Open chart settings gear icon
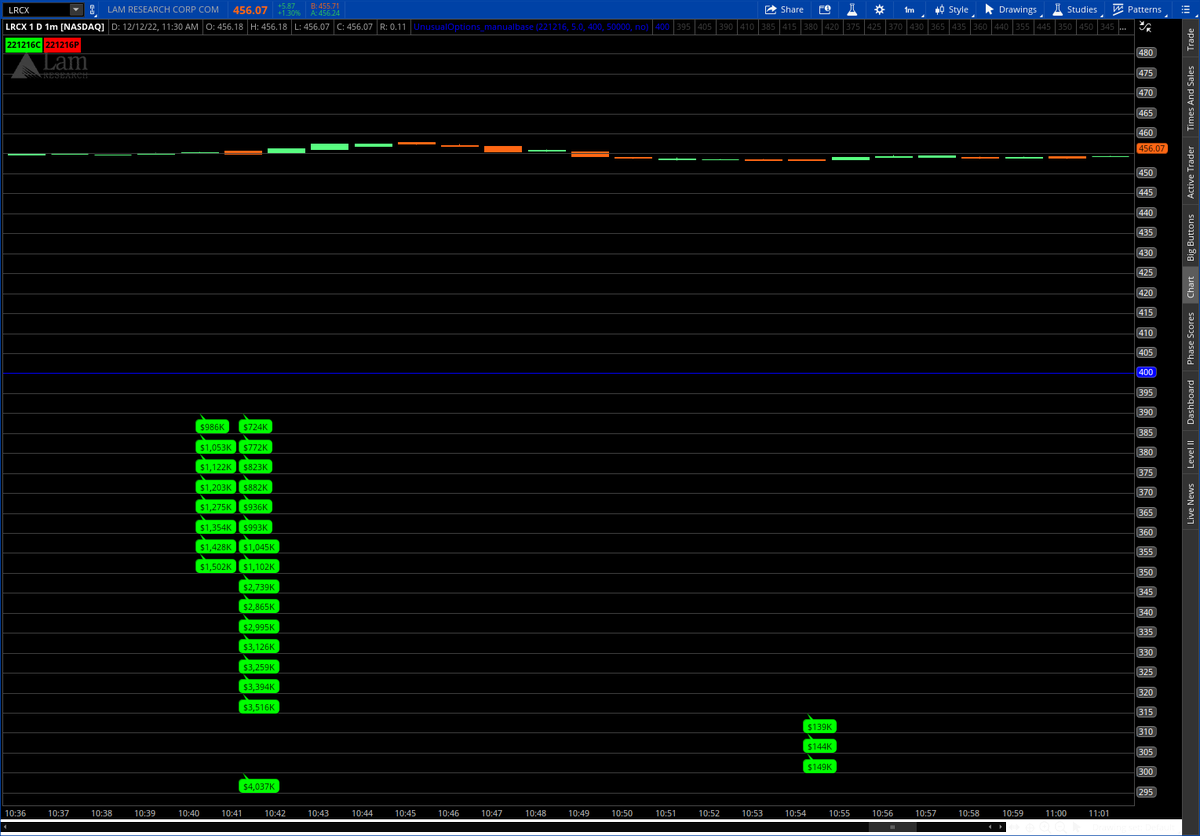1200x836 pixels. click(x=879, y=9)
